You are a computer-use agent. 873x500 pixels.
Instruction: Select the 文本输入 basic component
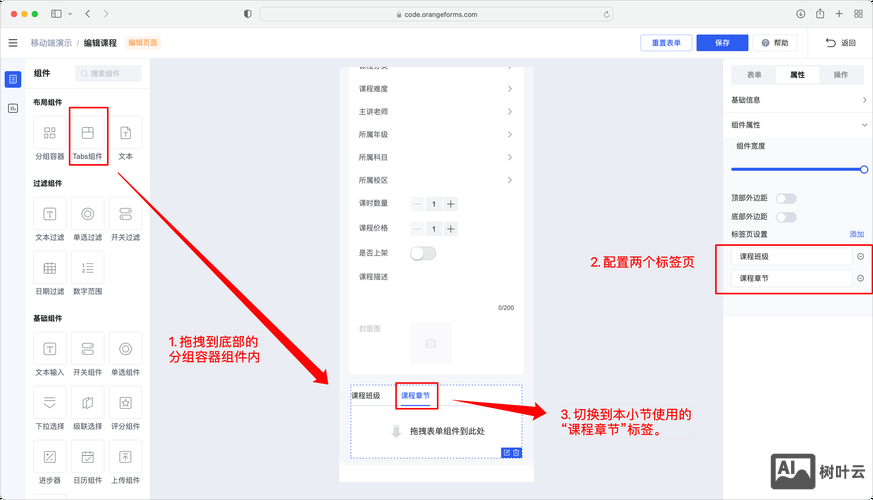(50, 354)
